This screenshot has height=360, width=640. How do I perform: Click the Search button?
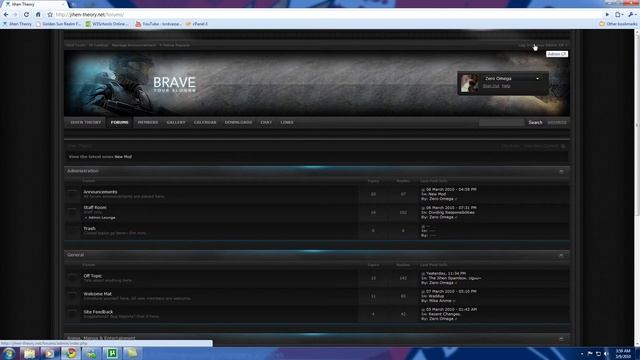click(x=535, y=122)
